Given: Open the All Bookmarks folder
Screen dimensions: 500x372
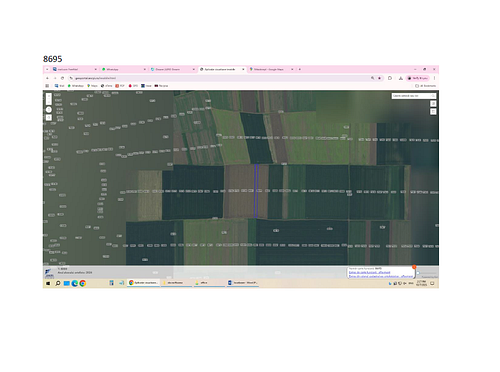Looking at the screenshot, I should tap(426, 86).
